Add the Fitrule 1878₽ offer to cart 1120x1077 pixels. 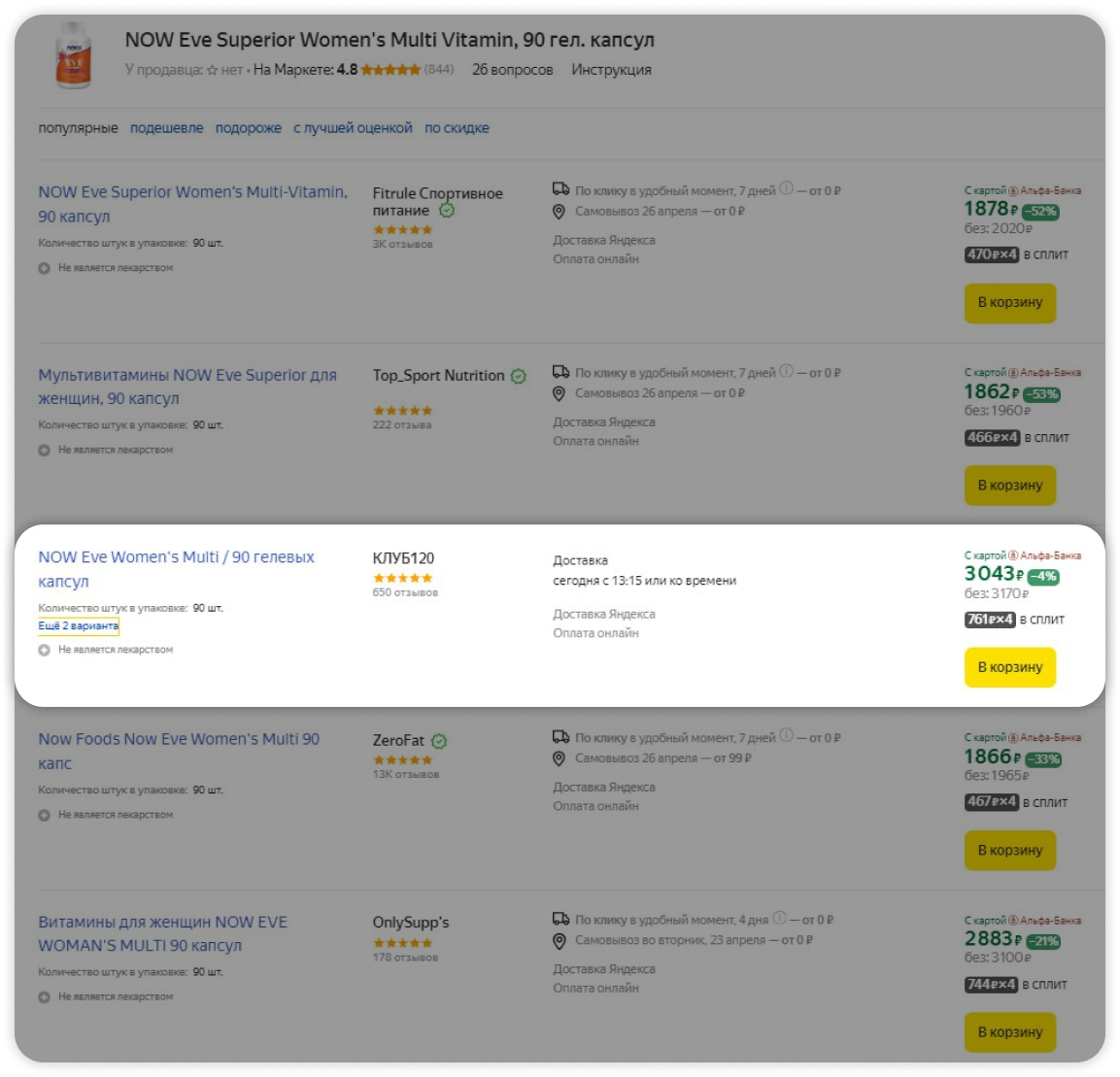click(x=1009, y=303)
